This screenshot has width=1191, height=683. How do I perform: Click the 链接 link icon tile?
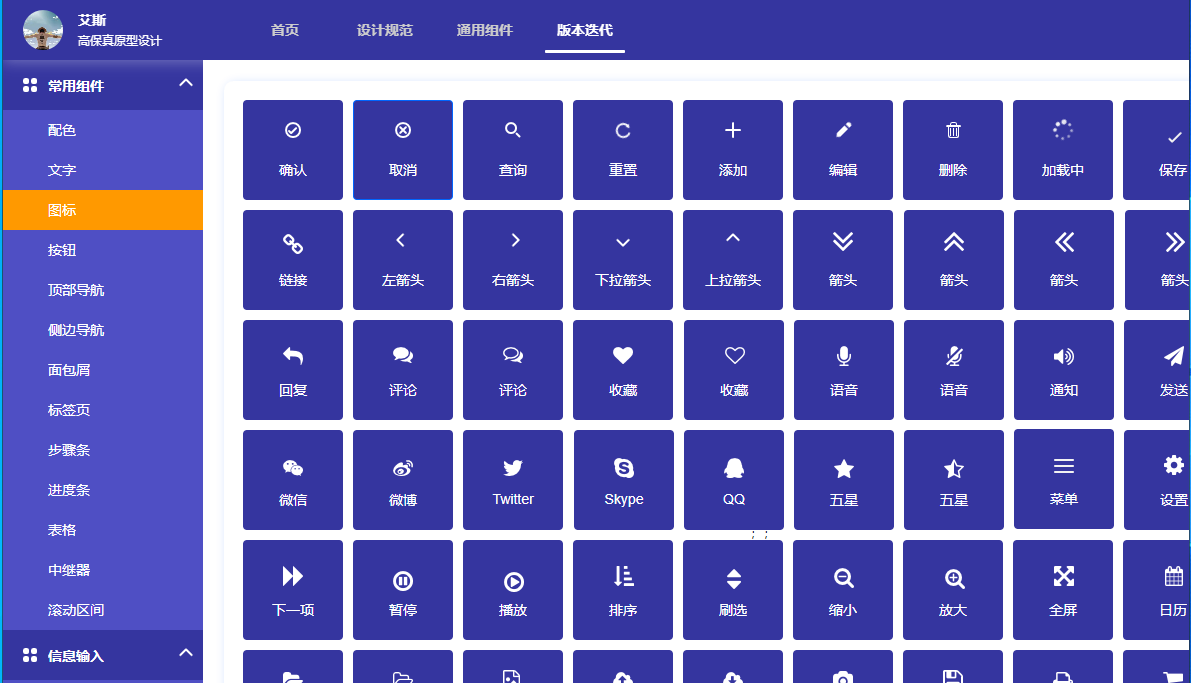292,260
